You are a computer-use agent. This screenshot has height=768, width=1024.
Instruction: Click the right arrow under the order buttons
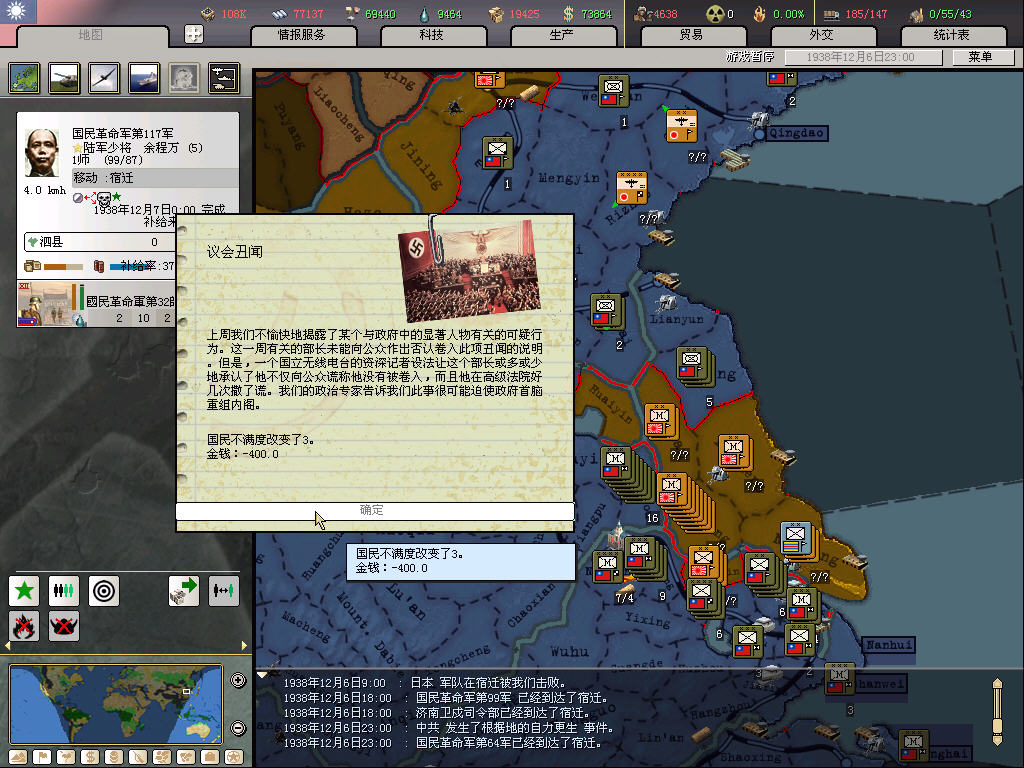tap(244, 646)
